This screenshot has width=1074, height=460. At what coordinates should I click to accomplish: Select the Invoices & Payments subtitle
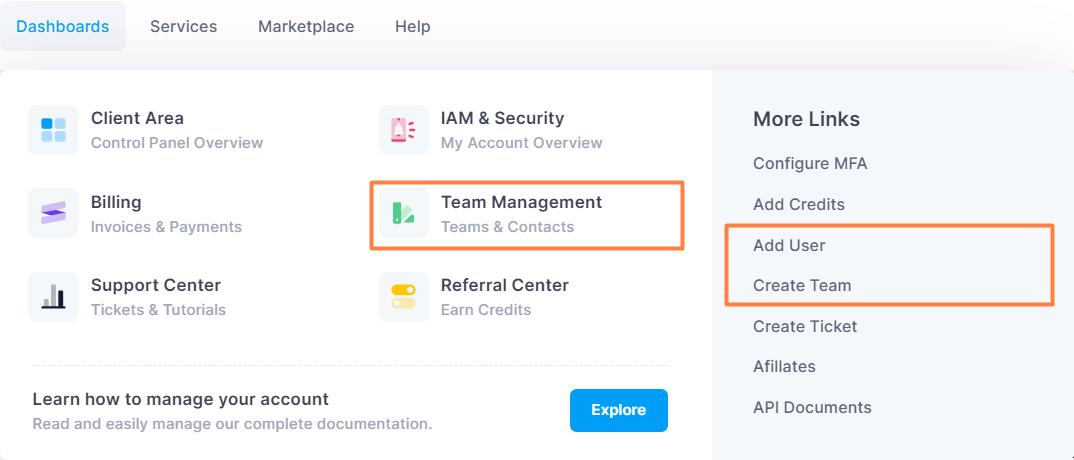166,227
